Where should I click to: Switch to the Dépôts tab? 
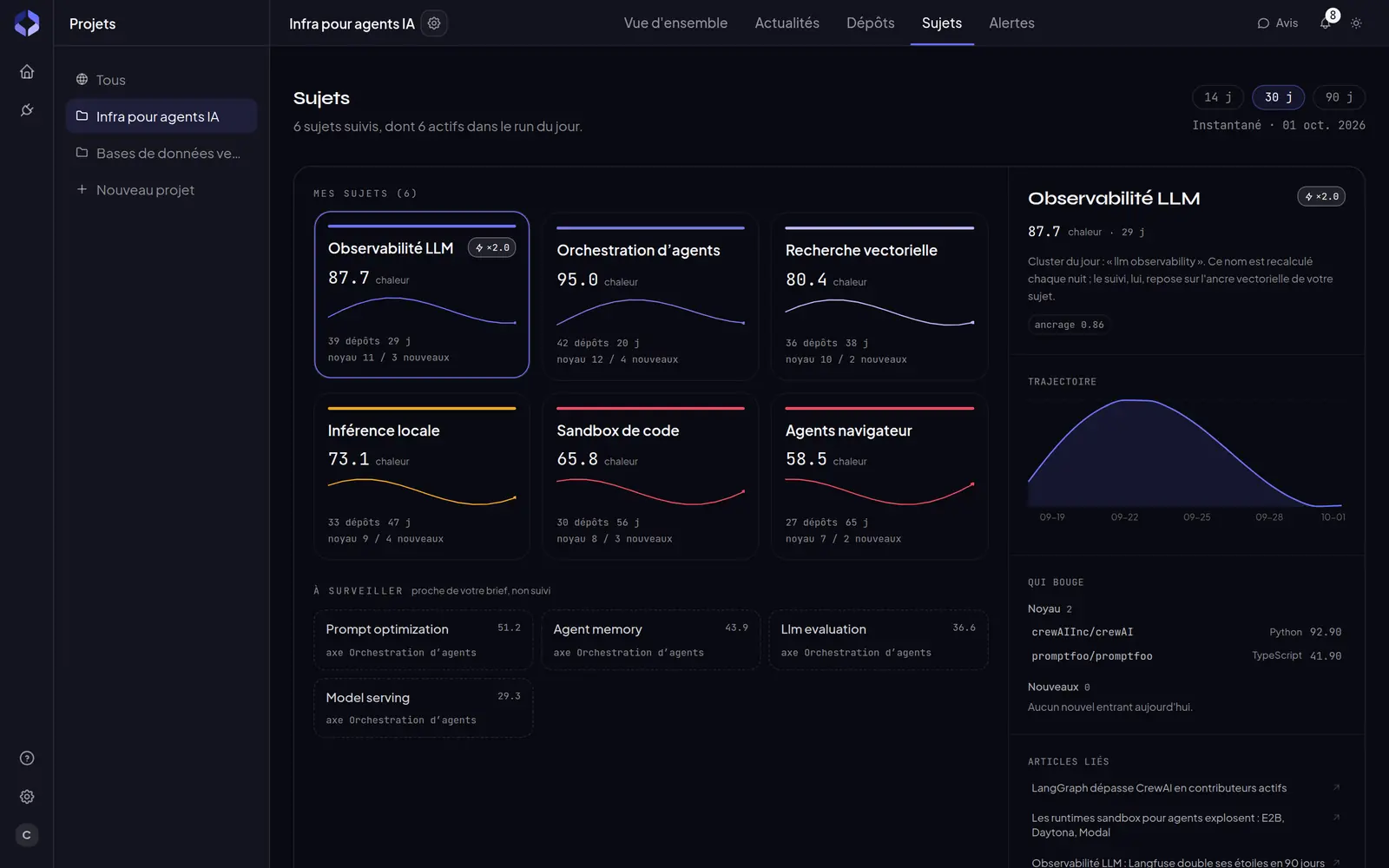tap(870, 23)
